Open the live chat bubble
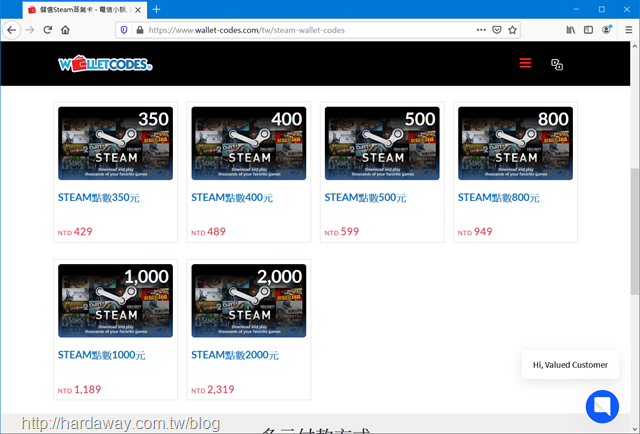Image resolution: width=640 pixels, height=434 pixels. pos(602,406)
